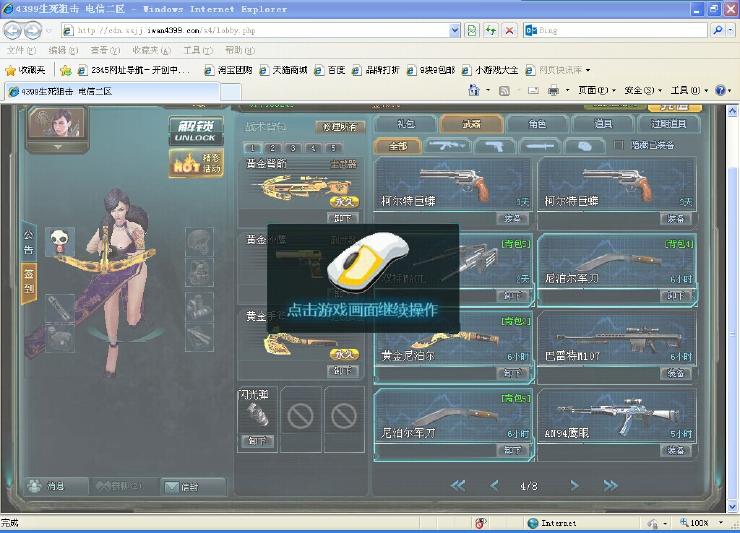Filter weapons by the rifle icon
The image size is (740, 533).
tap(446, 146)
